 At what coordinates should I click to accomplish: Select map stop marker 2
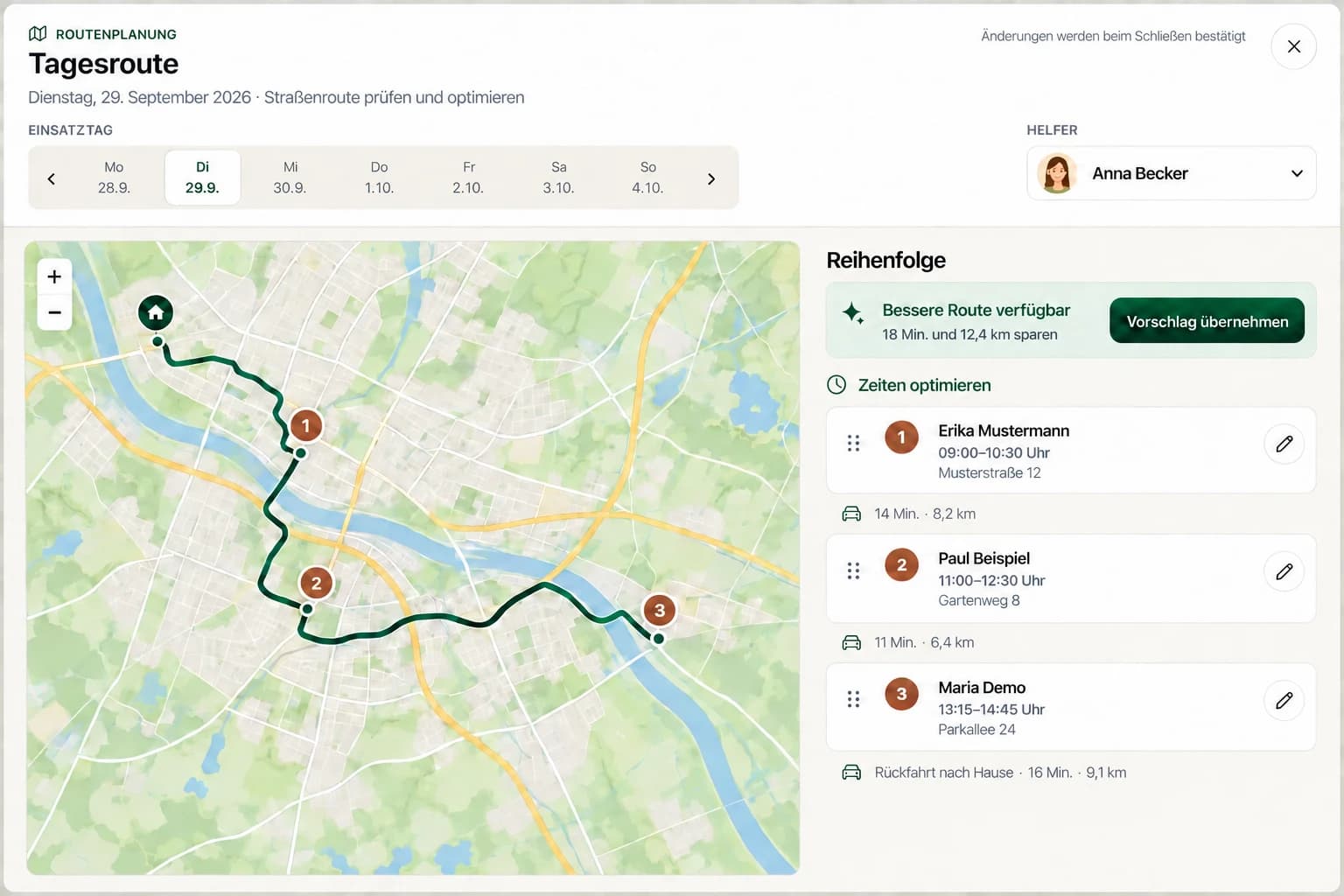click(316, 583)
